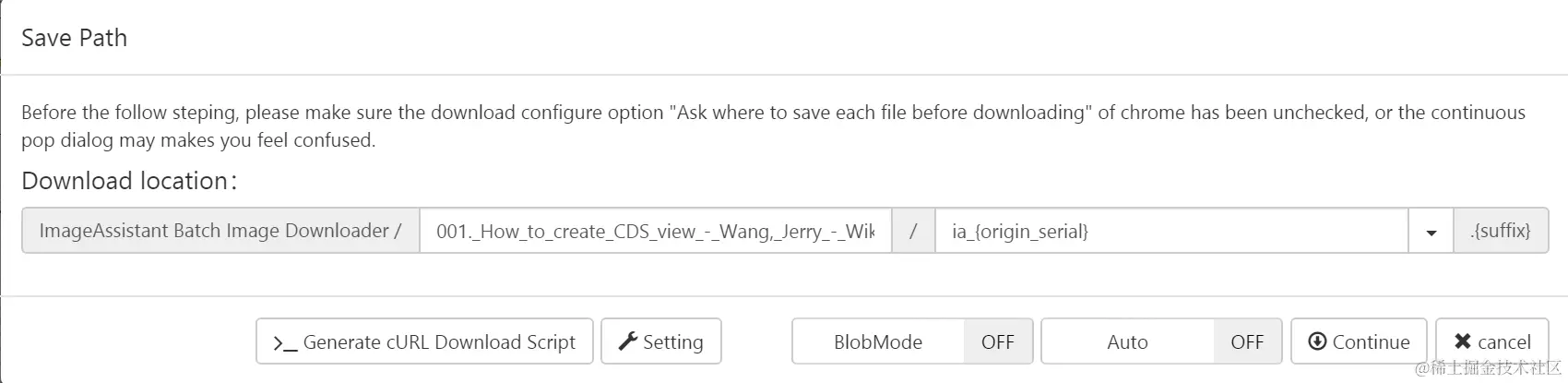Click the Auto toggle label
The height and width of the screenshot is (383, 1568).
[x=1127, y=342]
